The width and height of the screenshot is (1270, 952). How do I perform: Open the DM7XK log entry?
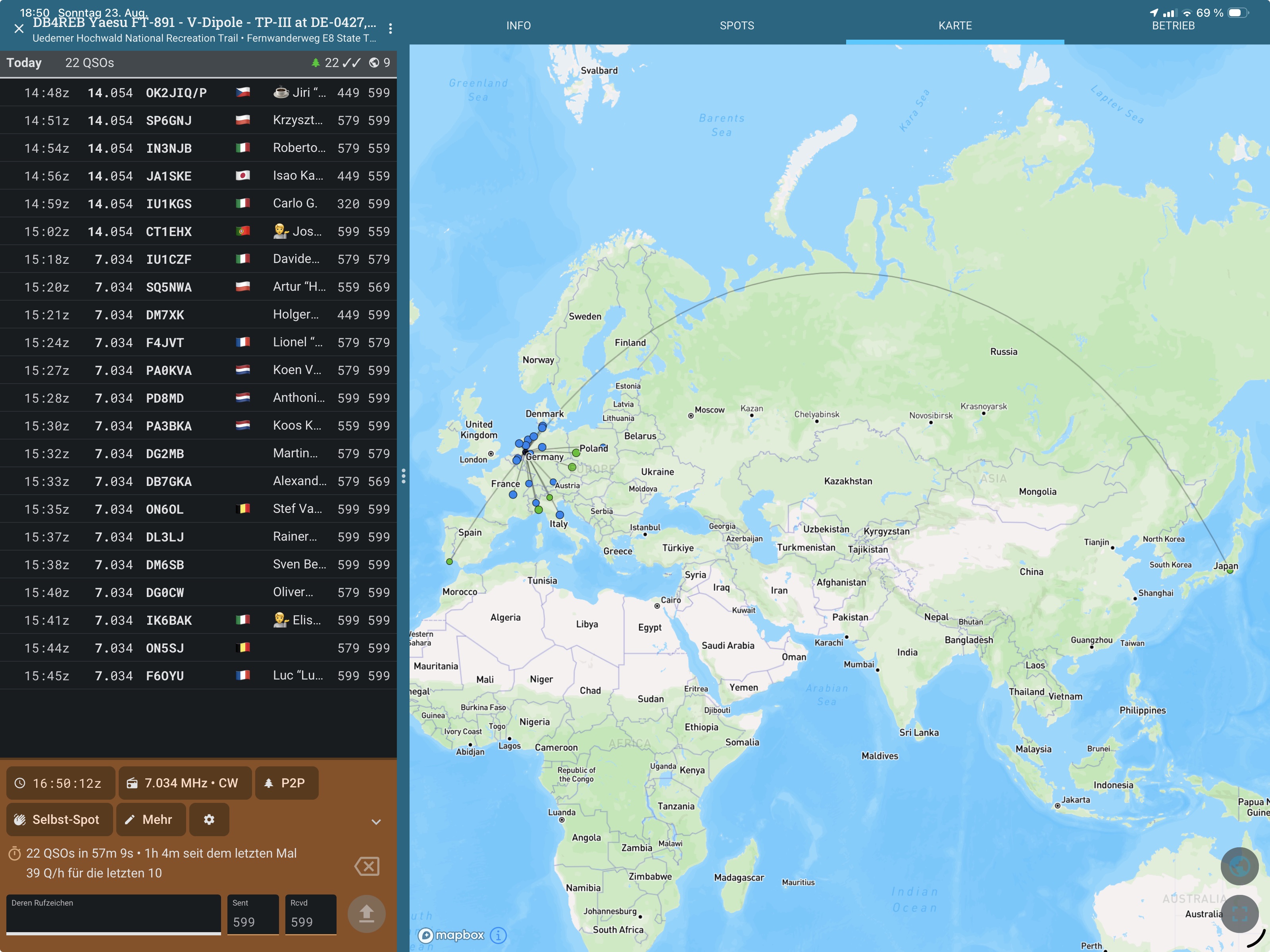198,315
